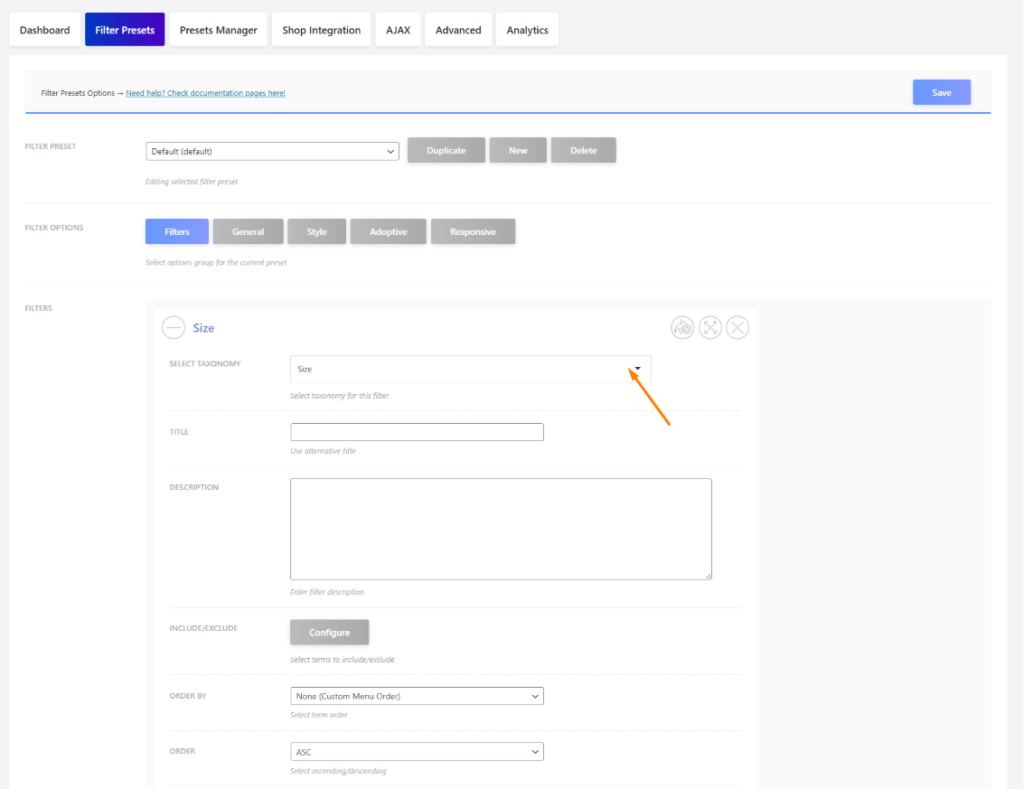Select the Filter Presets tab
1024x789 pixels.
coord(125,29)
